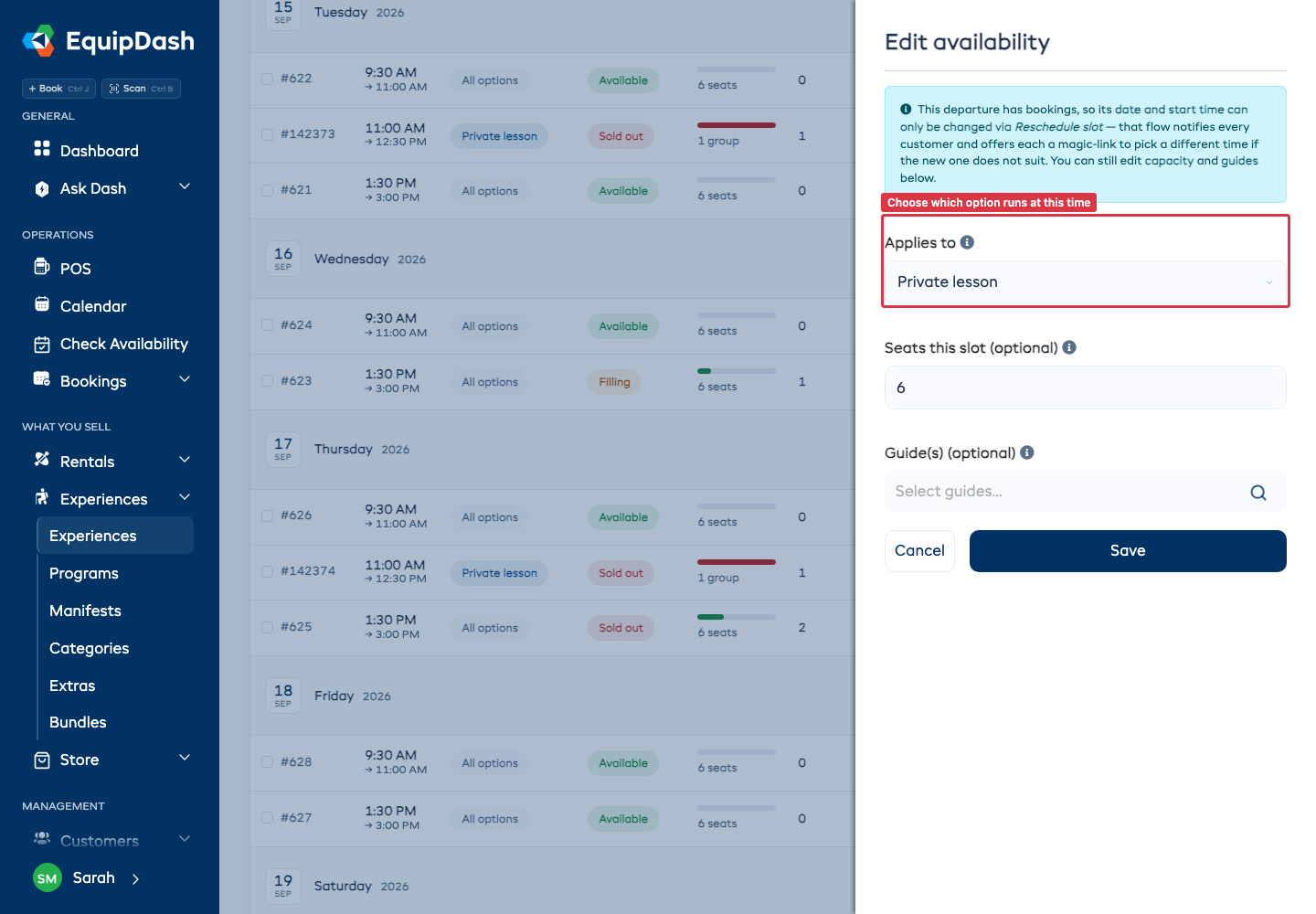Expand the Store submenu chevron
The height and width of the screenshot is (914, 1316).
(x=185, y=758)
